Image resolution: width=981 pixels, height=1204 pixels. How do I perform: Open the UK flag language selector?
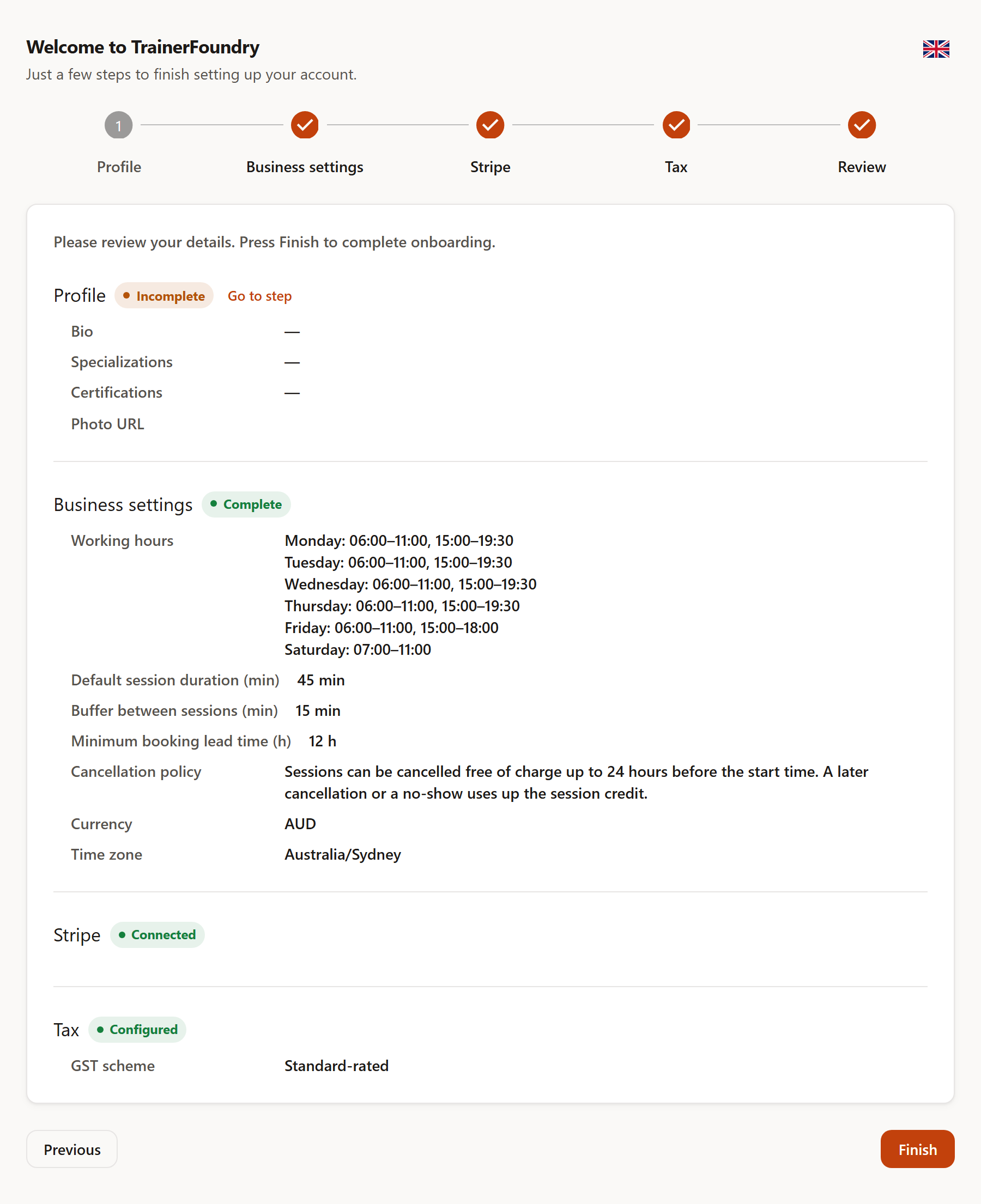coord(936,49)
